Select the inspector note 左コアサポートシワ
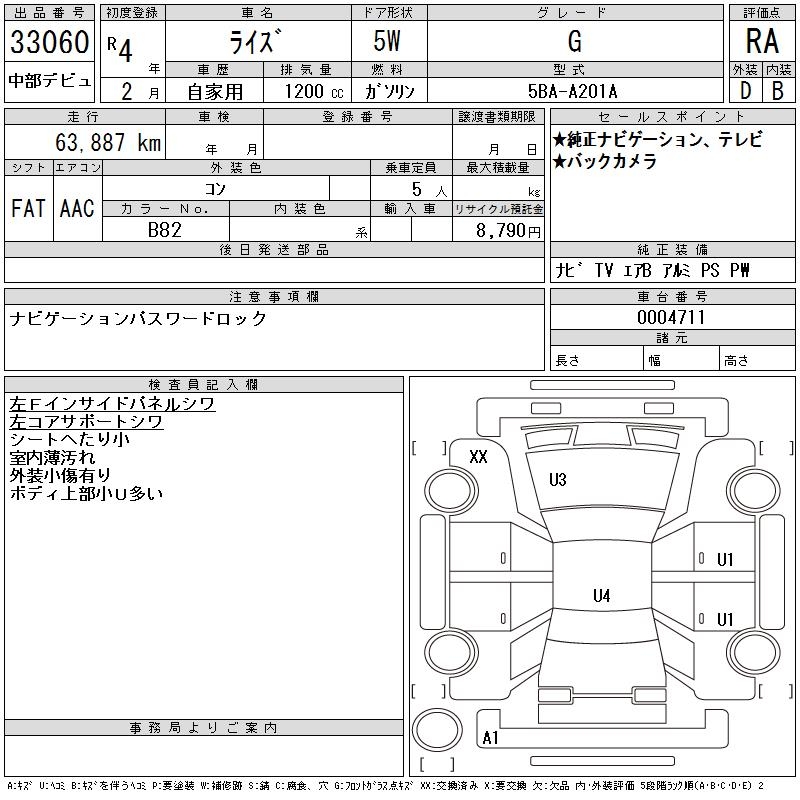The height and width of the screenshot is (800, 800). [x=86, y=421]
